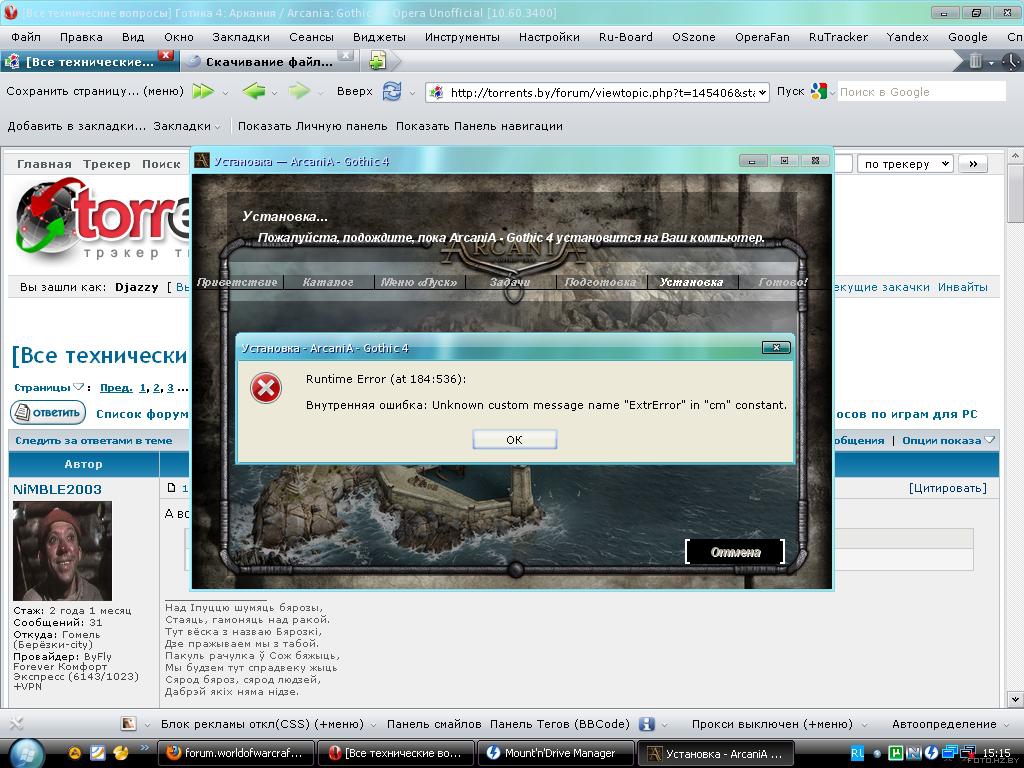This screenshot has height=768, width=1024.
Task: Click the green tray icon next to RU
Action: tap(896, 753)
